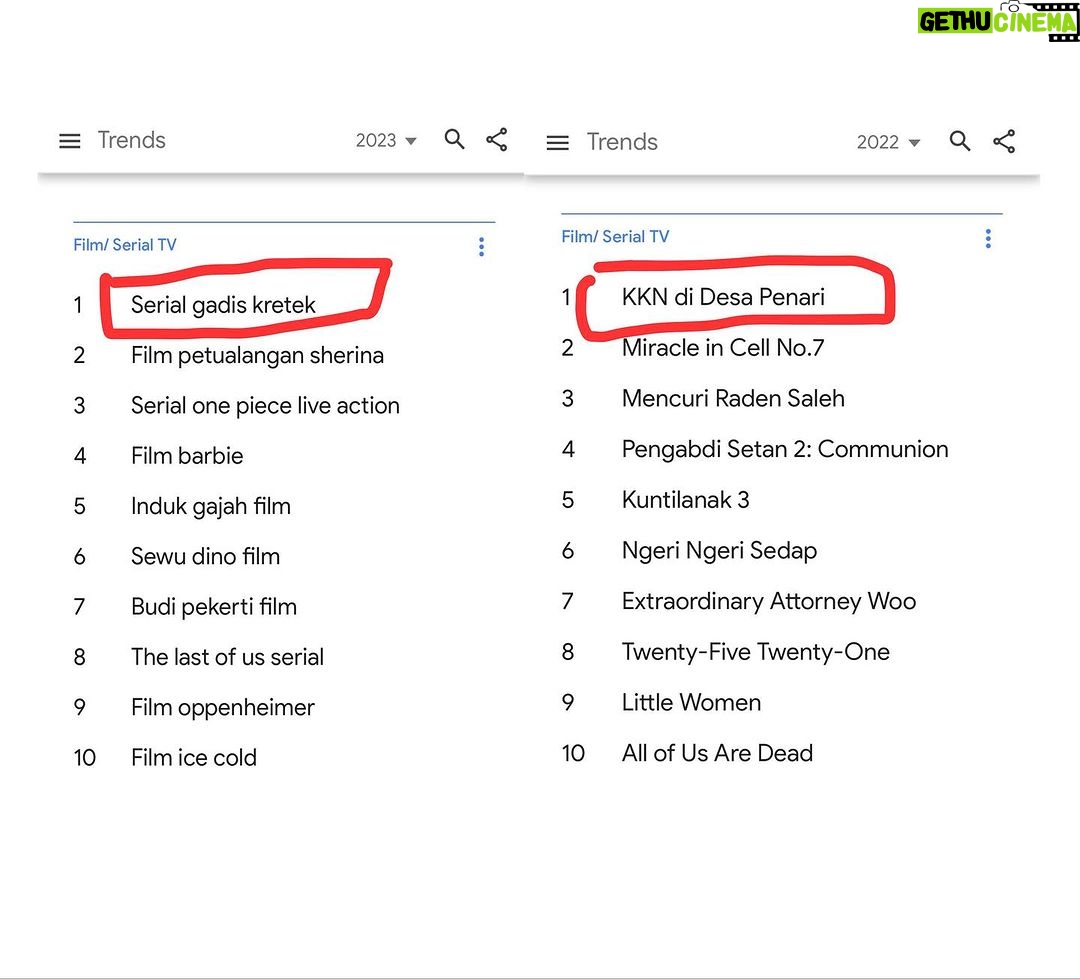The width and height of the screenshot is (1080, 979).
Task: Expand the 2023 year dropdown
Action: point(386,141)
